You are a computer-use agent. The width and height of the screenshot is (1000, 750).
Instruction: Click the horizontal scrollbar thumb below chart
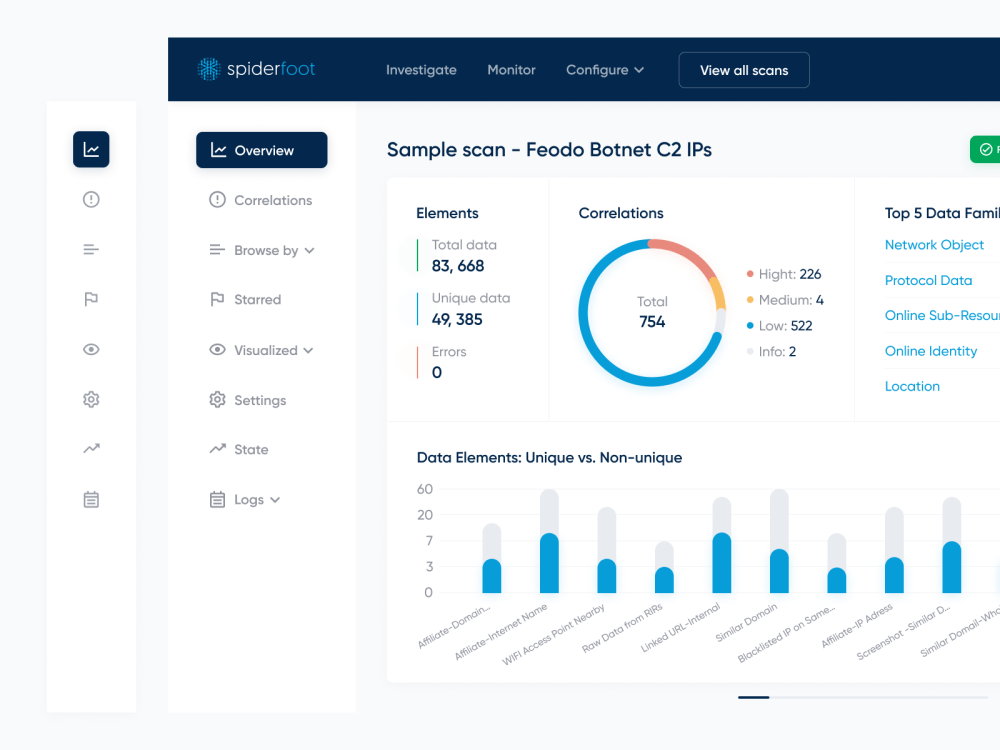tap(754, 697)
